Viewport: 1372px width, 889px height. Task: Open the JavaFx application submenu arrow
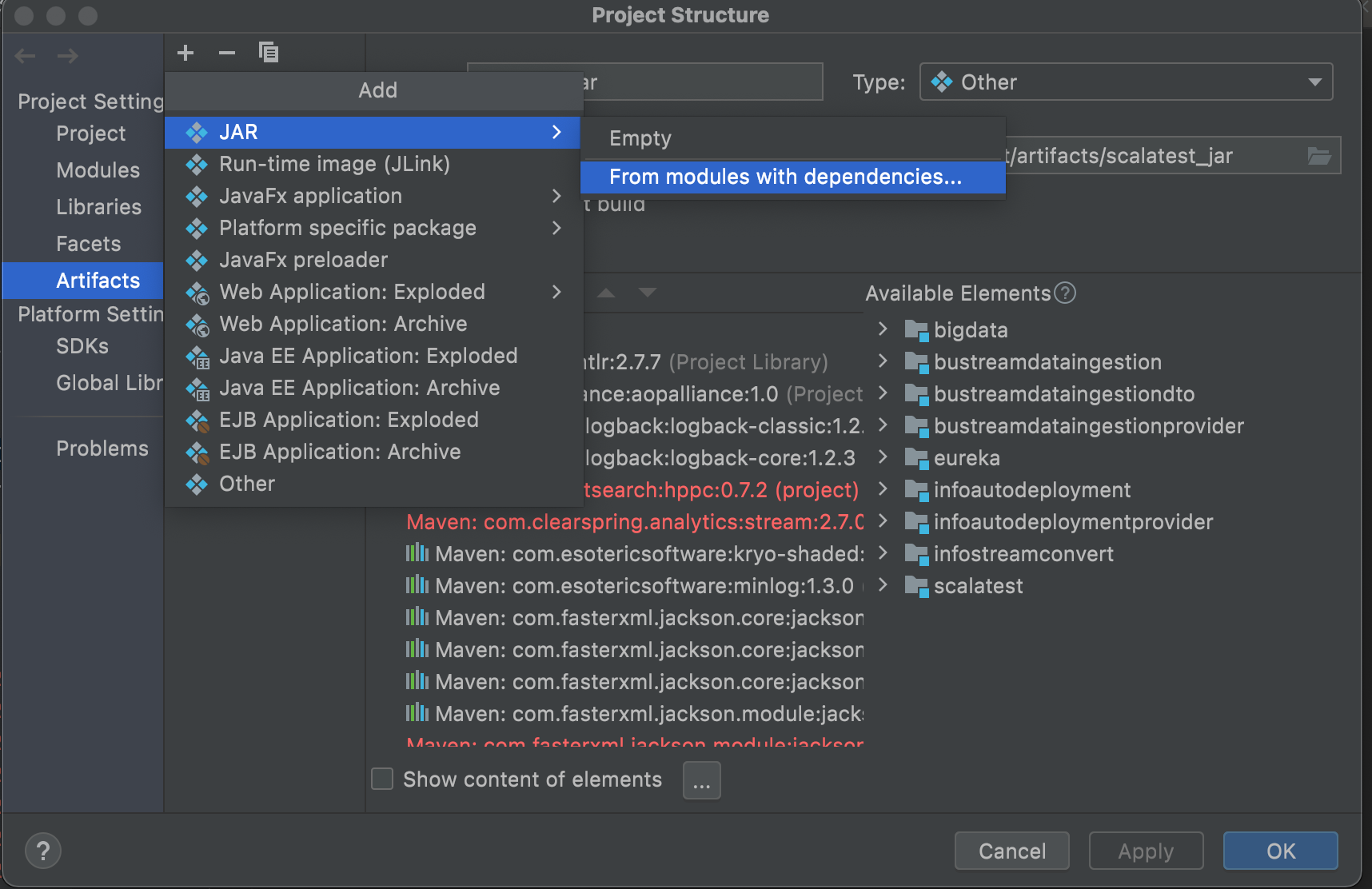point(557,196)
